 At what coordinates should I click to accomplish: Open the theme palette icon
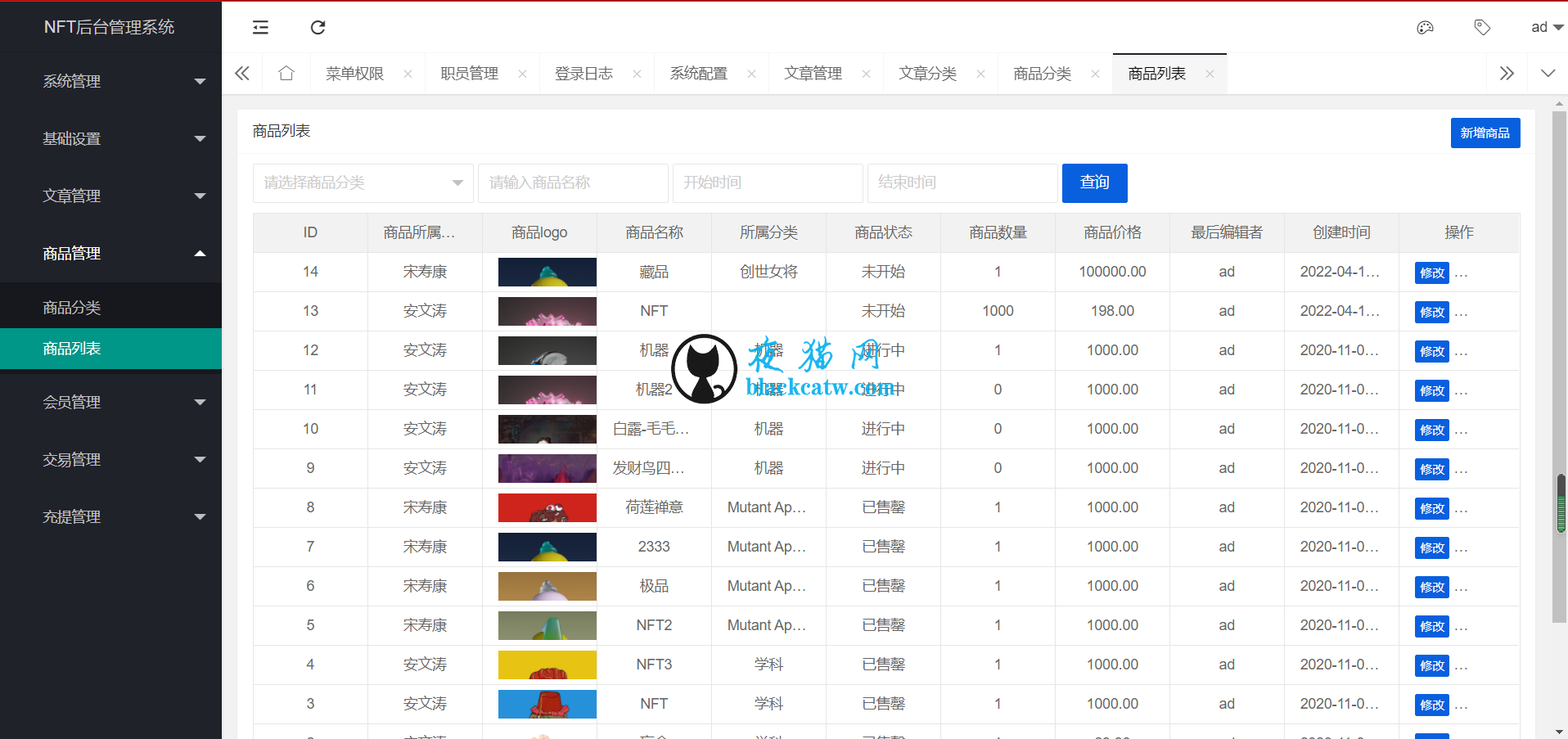tap(1425, 28)
